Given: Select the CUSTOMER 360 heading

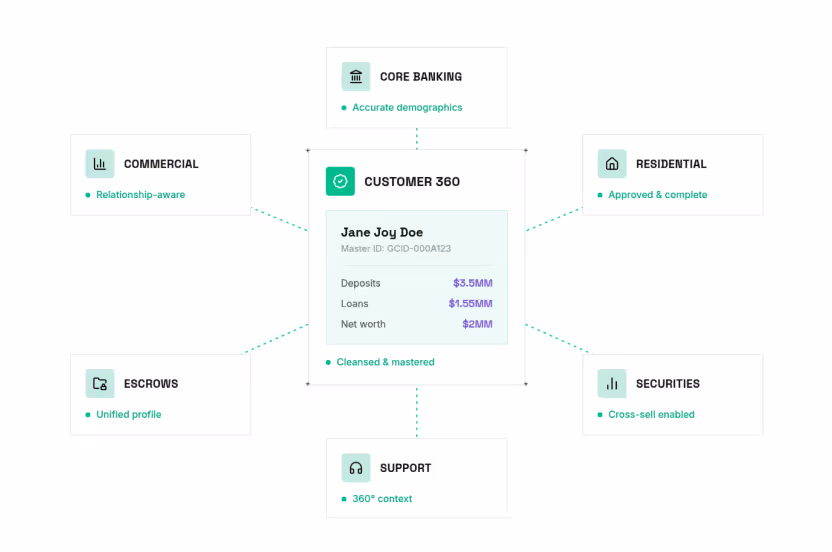Looking at the screenshot, I should [412, 182].
